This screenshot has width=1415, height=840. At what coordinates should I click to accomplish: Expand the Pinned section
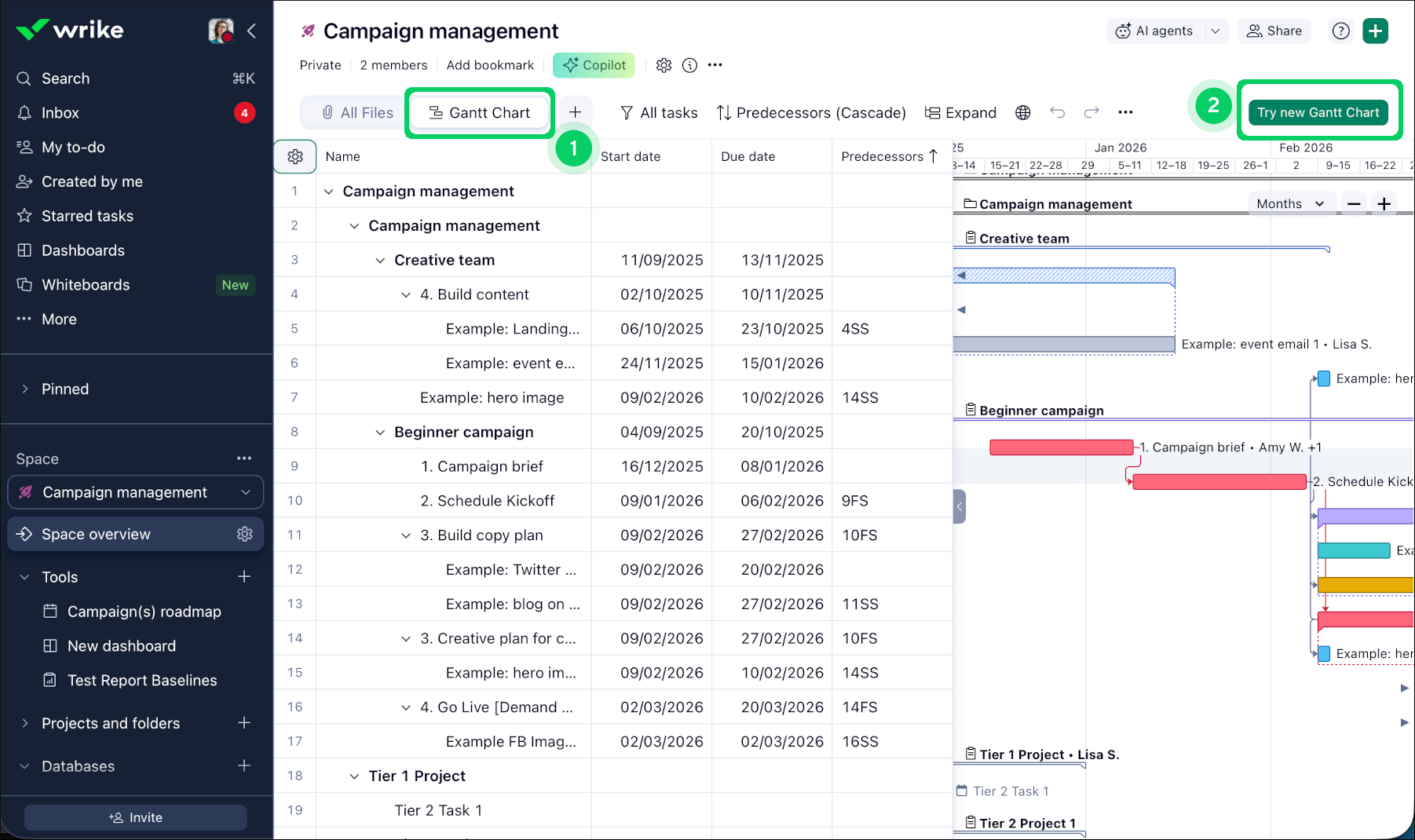(24, 389)
